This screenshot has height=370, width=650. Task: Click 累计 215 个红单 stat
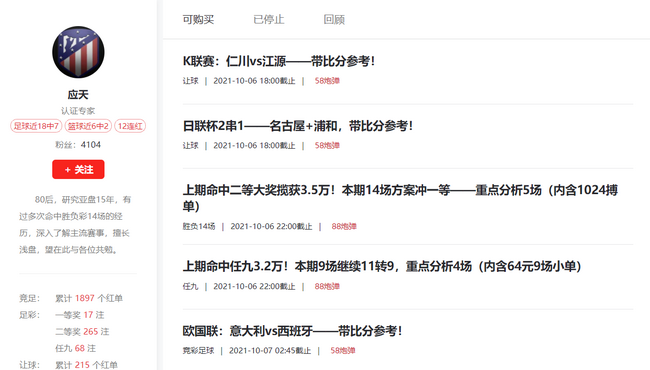click(86, 365)
